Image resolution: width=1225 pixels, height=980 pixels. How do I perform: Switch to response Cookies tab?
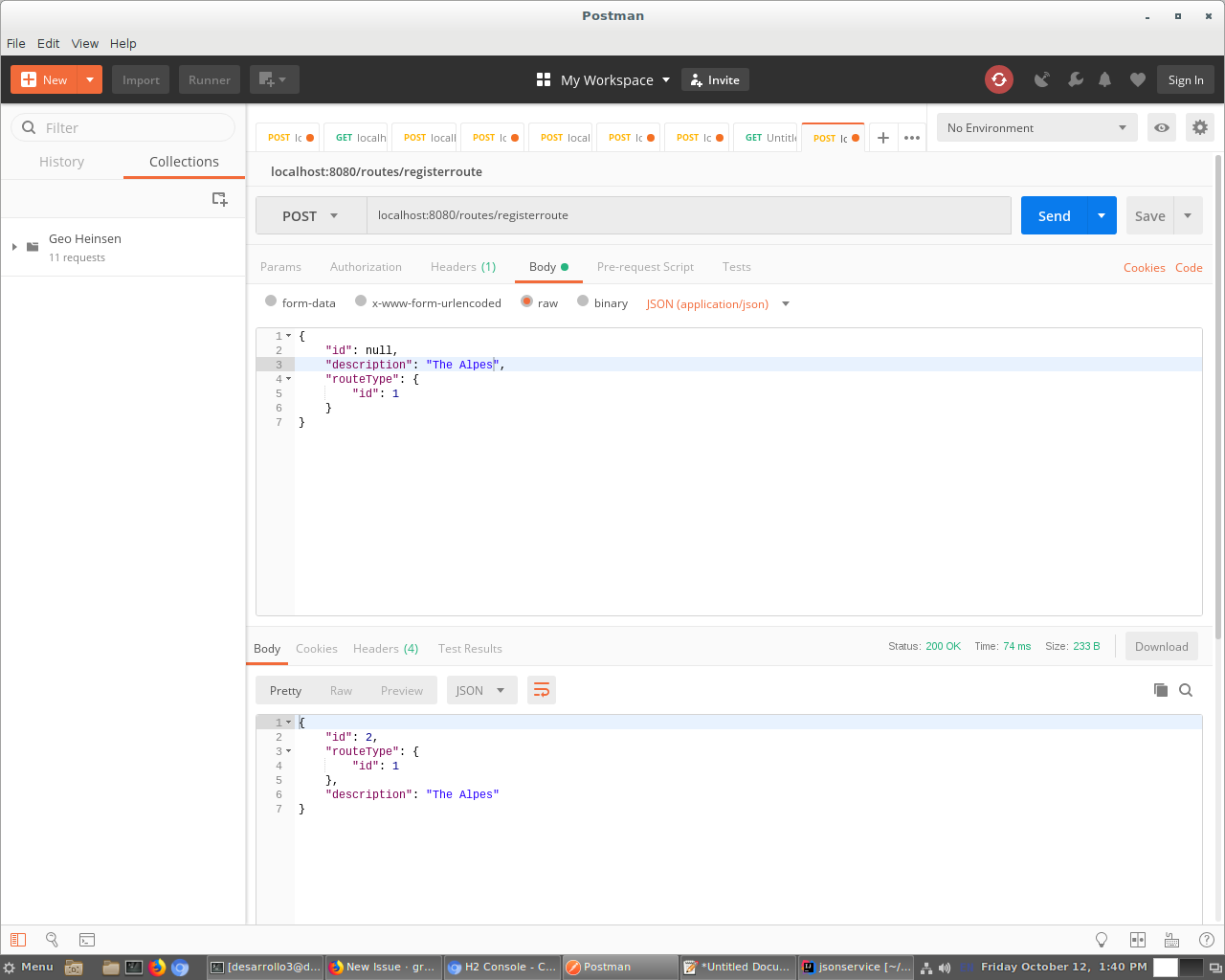point(316,648)
